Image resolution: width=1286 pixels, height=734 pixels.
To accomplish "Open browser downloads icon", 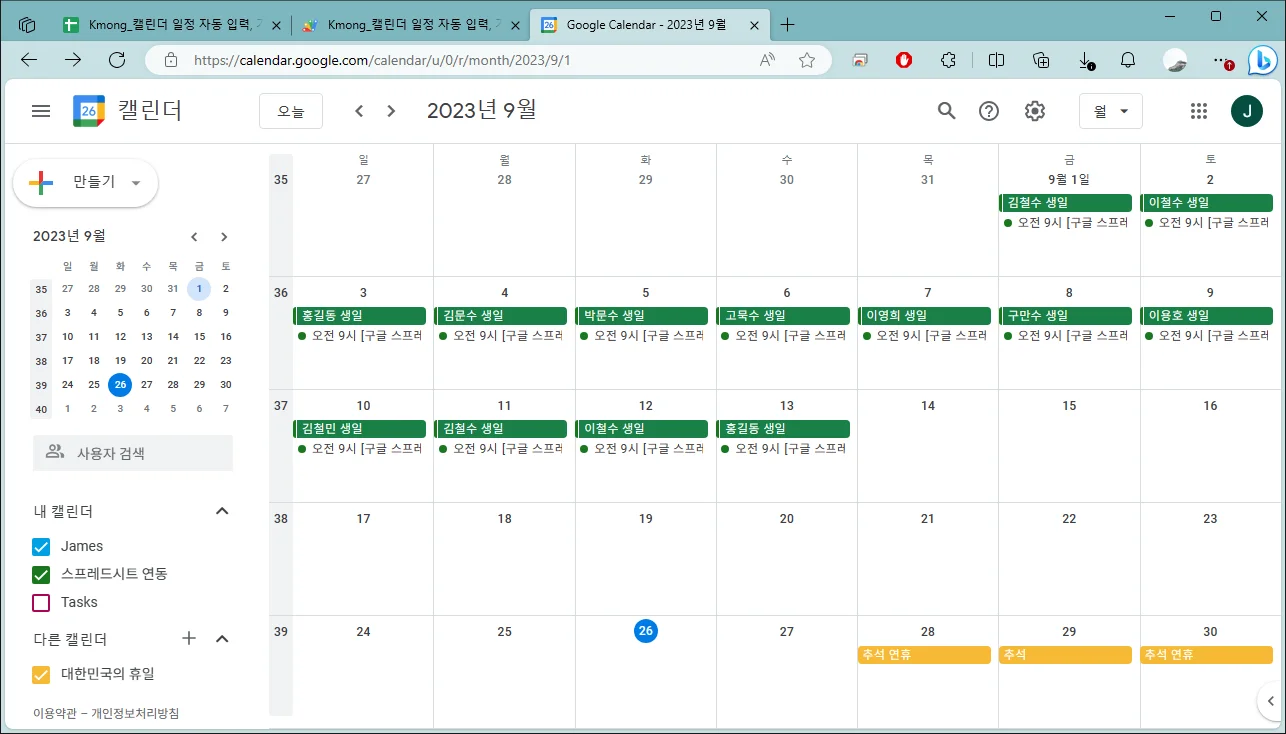I will click(1086, 60).
